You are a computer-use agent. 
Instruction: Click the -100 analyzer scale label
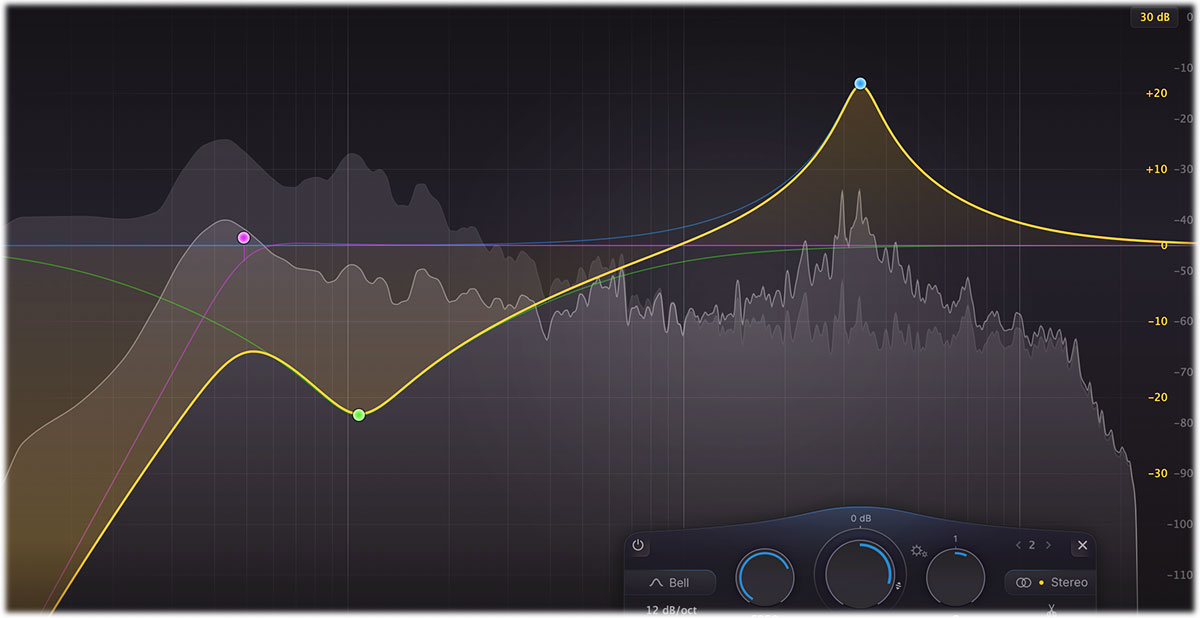click(x=1182, y=524)
